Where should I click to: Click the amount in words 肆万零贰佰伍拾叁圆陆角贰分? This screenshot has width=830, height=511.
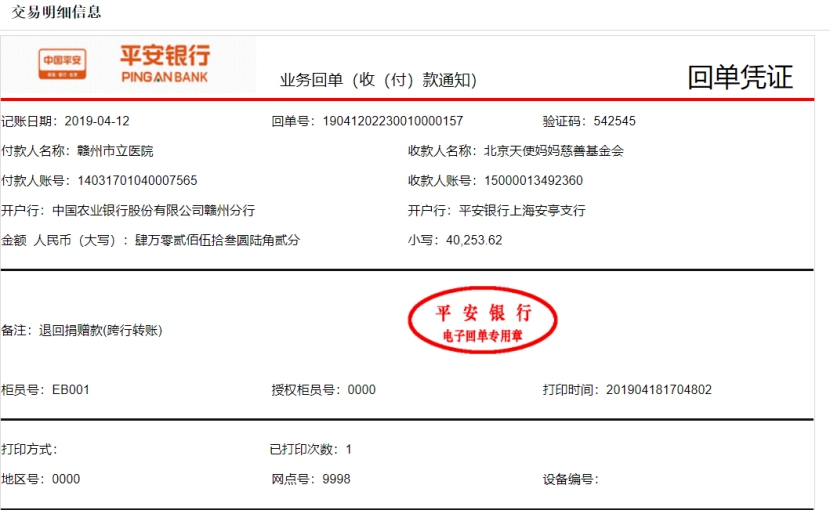click(x=218, y=240)
